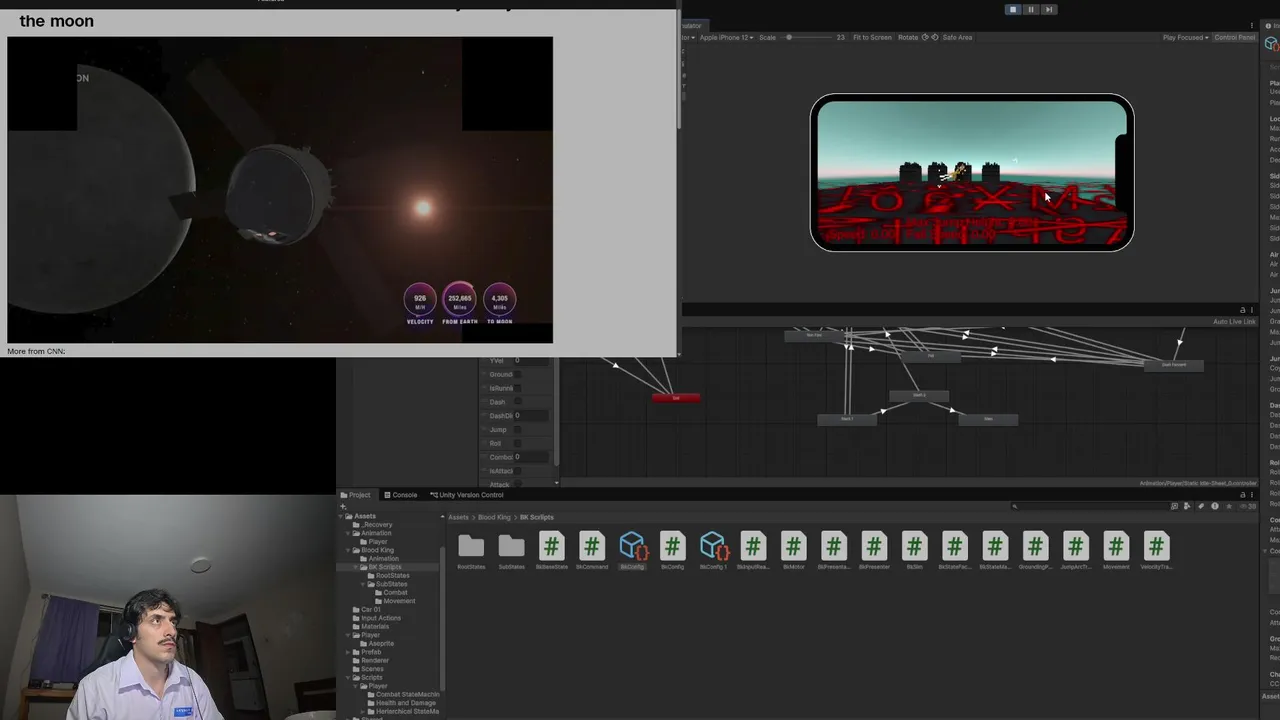
Task: Open the Simulator Control Panel
Action: click(x=1234, y=37)
